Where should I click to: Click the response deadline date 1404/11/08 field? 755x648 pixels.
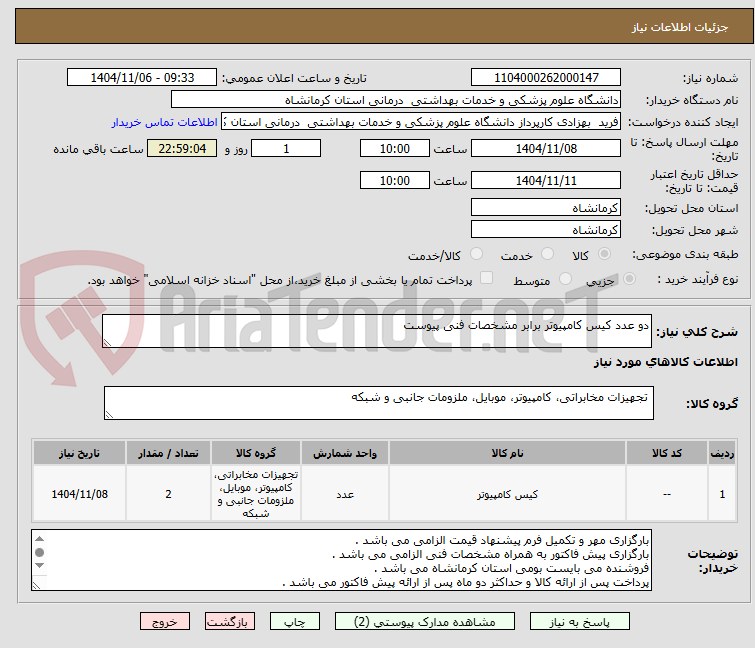coord(546,148)
